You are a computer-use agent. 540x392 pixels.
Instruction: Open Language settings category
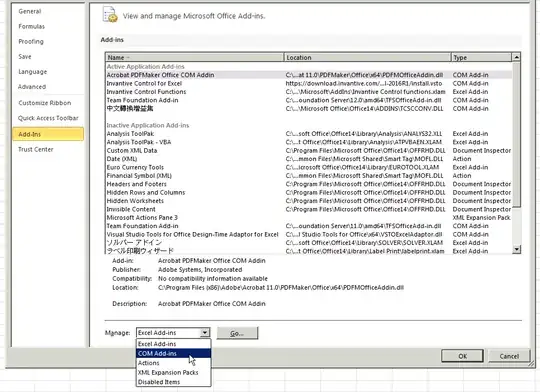tap(33, 72)
